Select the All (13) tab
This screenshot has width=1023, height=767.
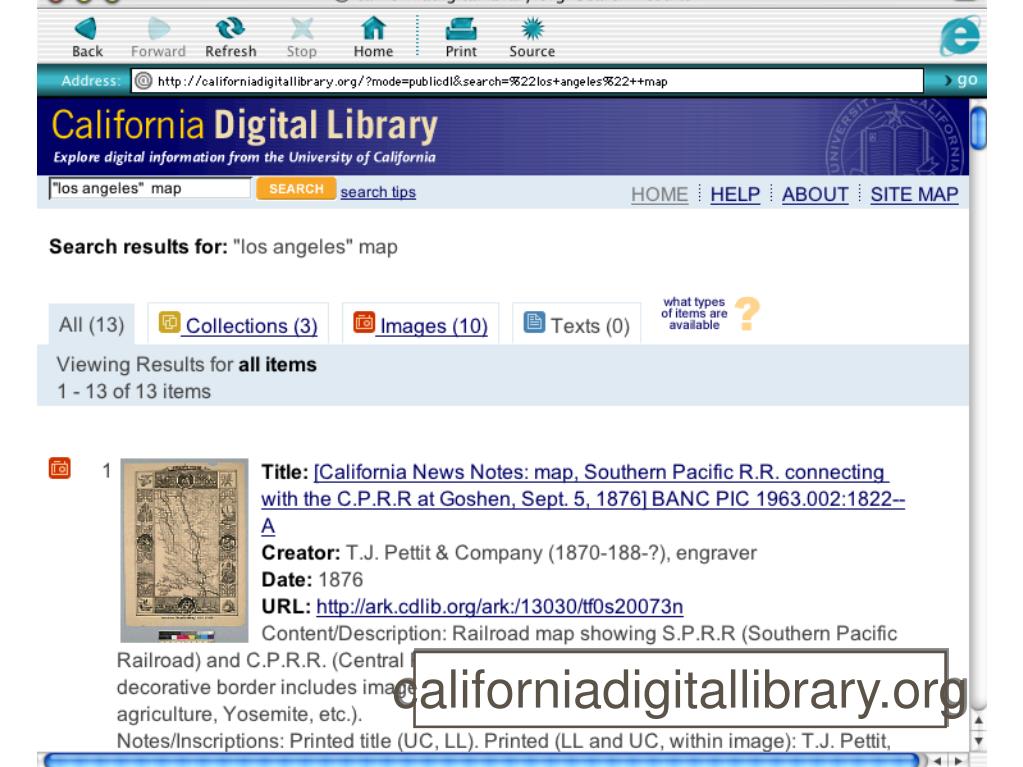[91, 324]
